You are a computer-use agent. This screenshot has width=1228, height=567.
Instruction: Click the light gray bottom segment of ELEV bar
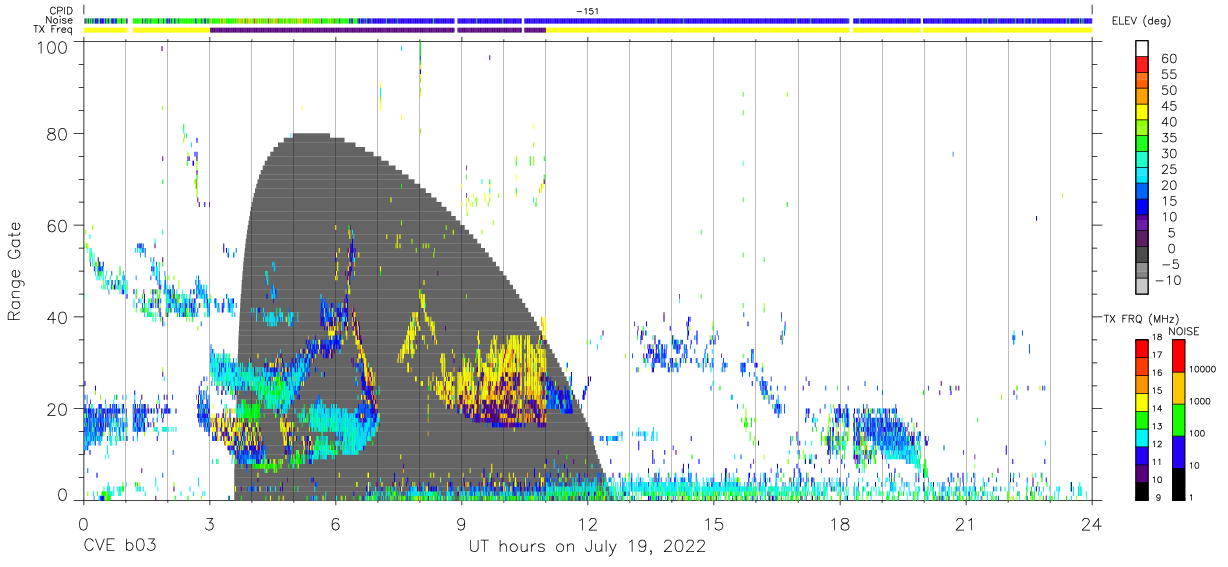click(1142, 286)
